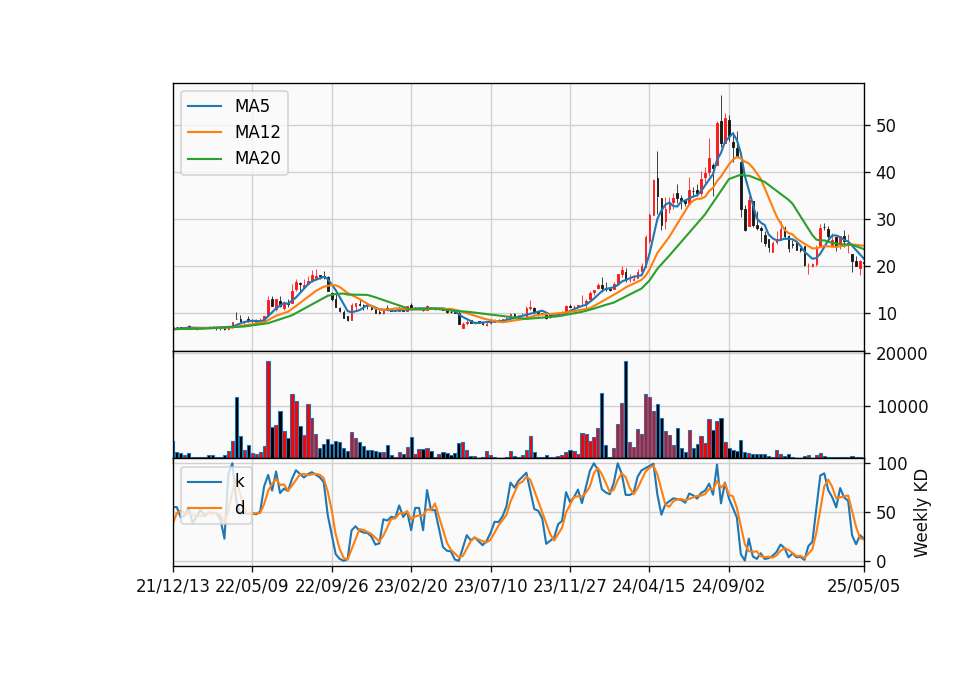Click the KD axis value 100
The height and width of the screenshot is (690, 960).
click(891, 464)
